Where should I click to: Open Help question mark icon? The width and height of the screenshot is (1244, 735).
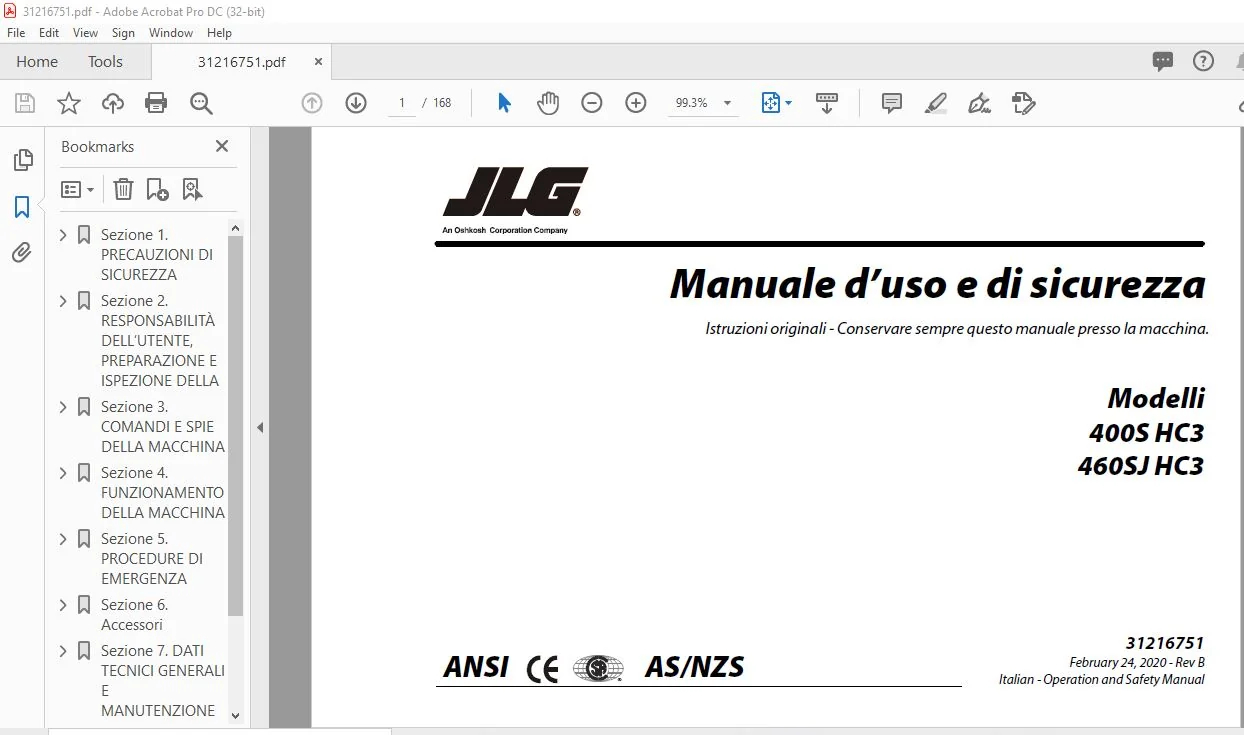(1204, 61)
